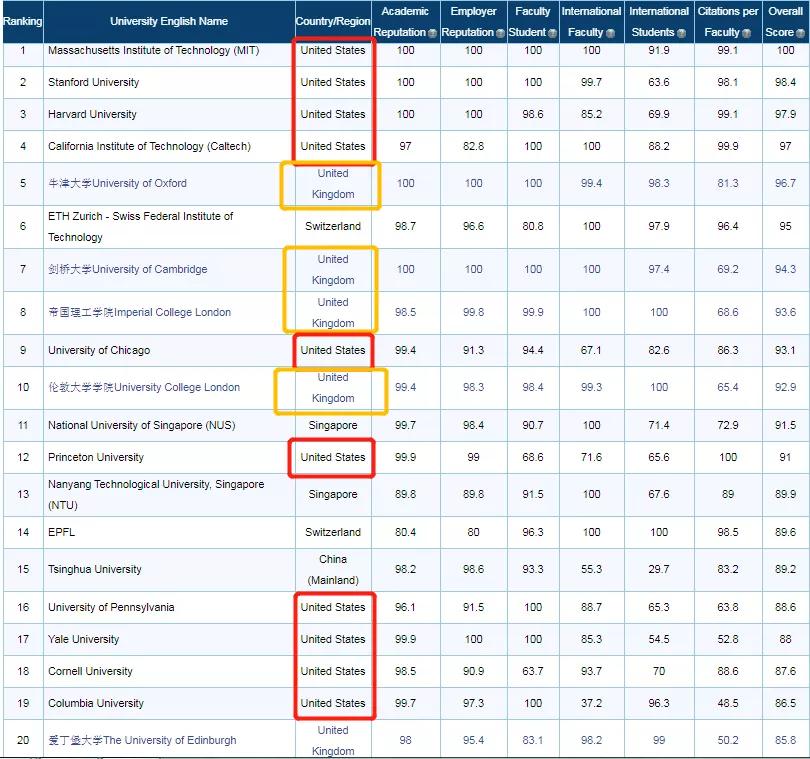Click the info icon beside International Faculty
The width and height of the screenshot is (810, 759).
612,33
